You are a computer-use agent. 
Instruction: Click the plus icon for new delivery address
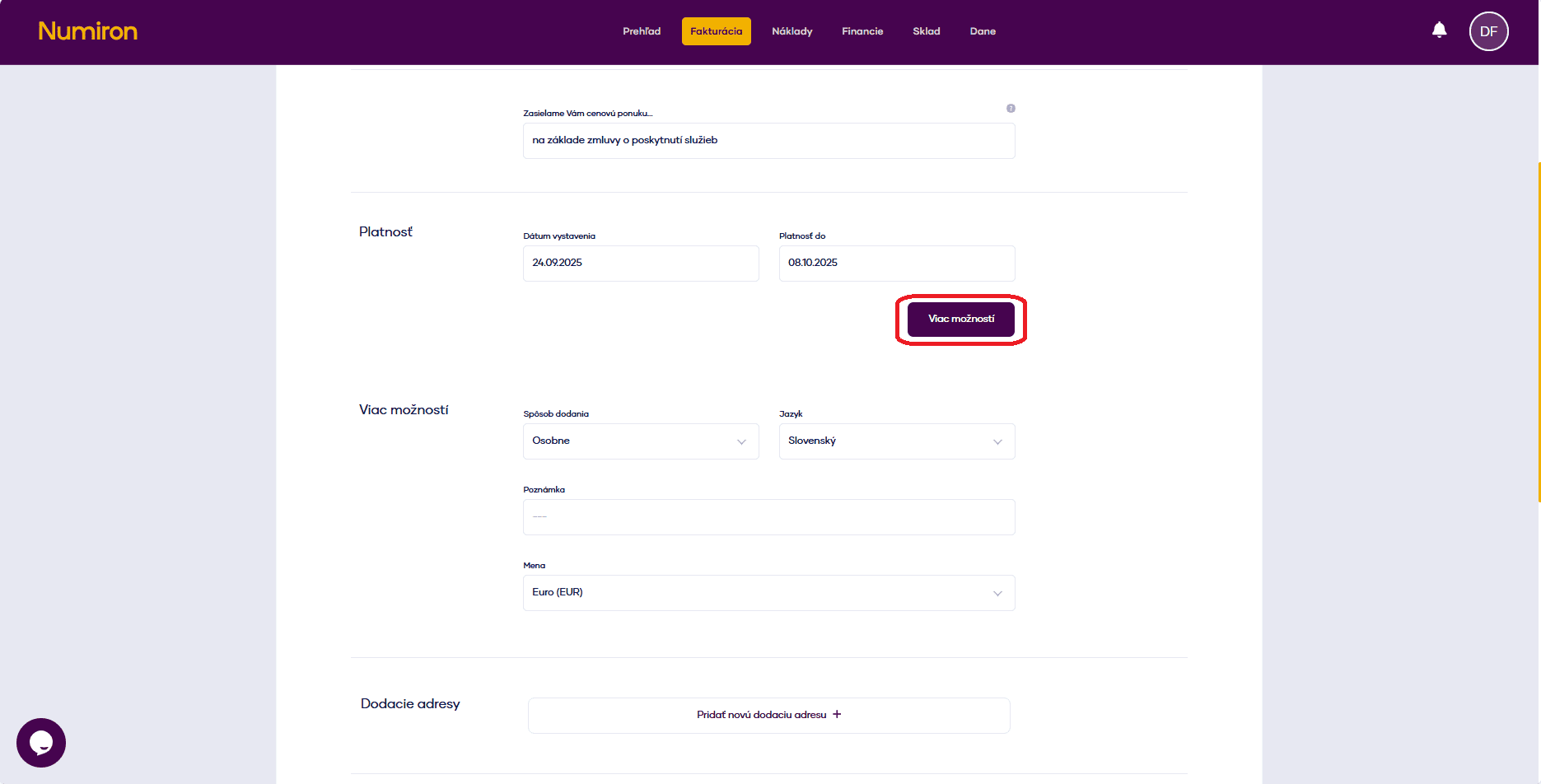click(x=837, y=714)
